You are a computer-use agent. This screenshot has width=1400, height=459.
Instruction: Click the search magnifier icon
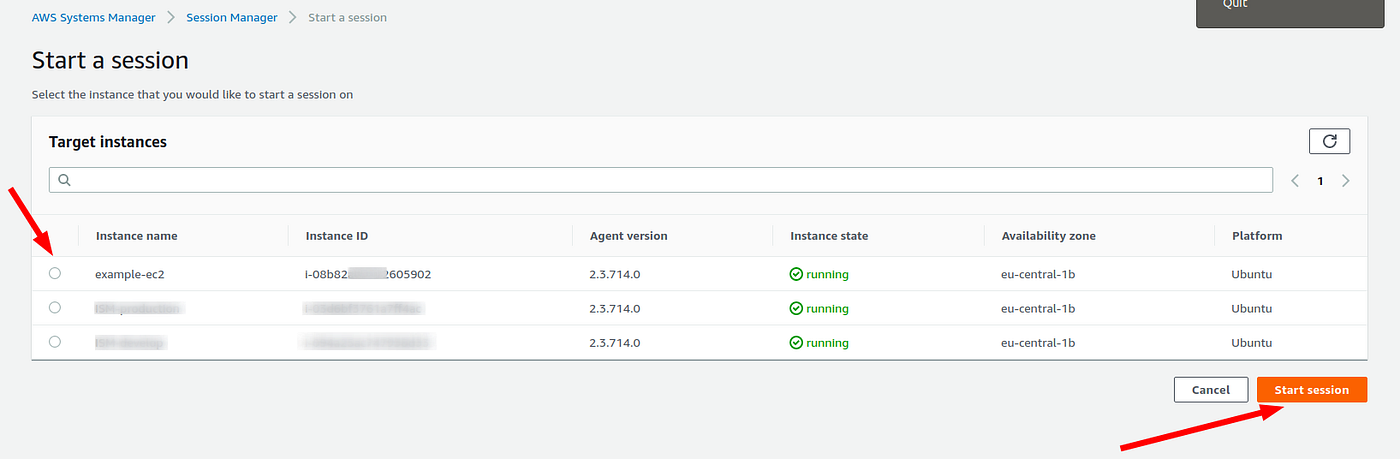(65, 180)
